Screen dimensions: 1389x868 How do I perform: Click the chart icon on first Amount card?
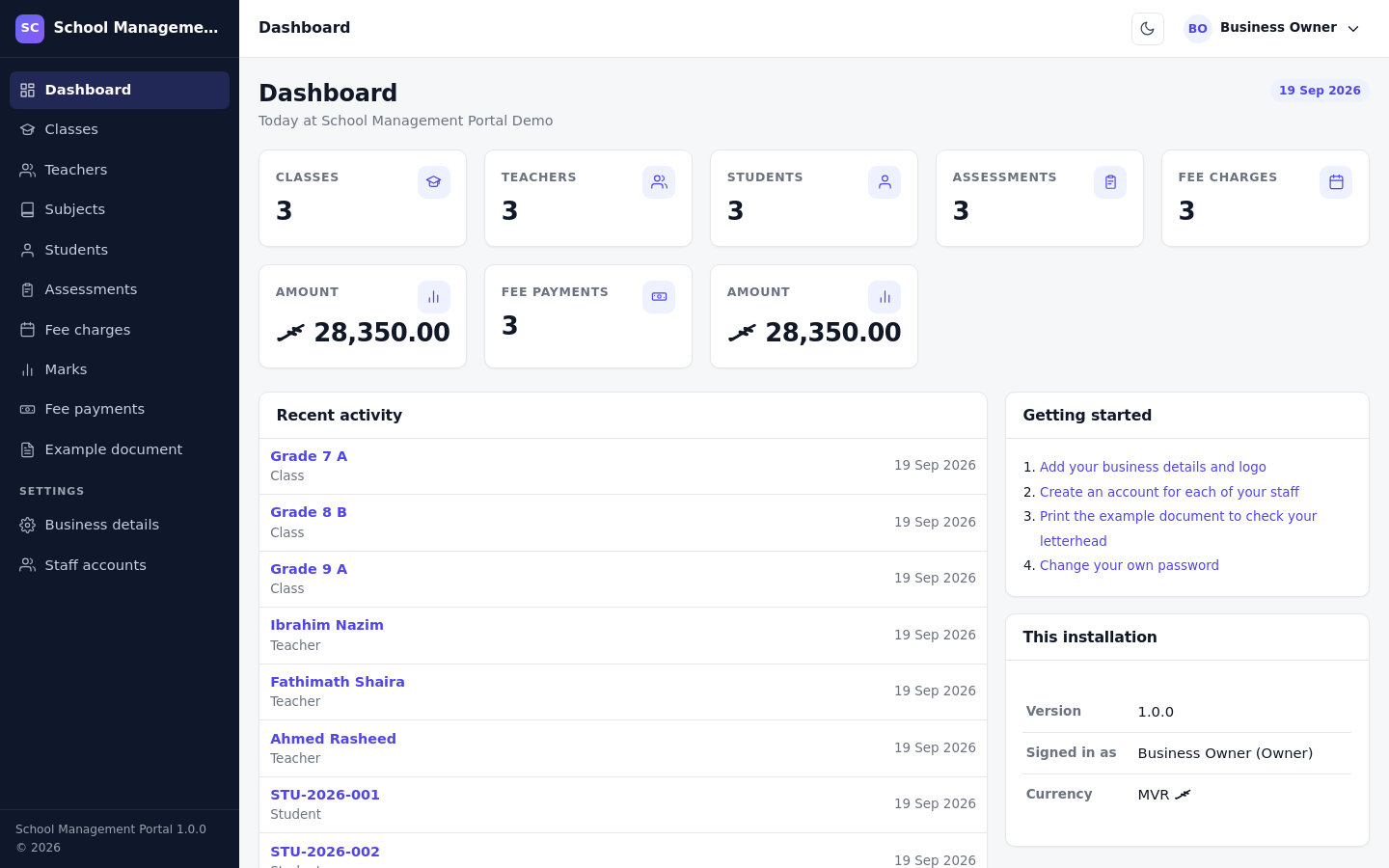click(x=434, y=297)
